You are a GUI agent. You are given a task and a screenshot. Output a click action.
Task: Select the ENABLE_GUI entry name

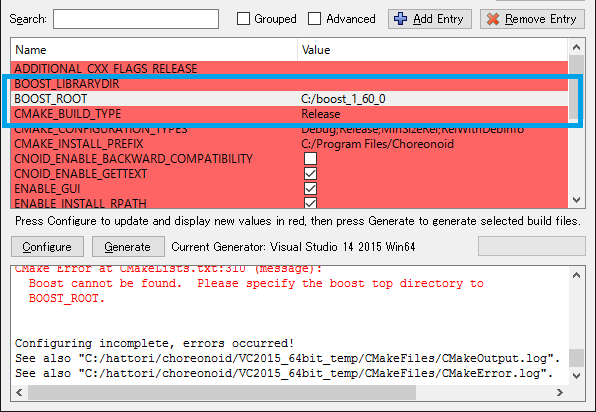point(47,189)
